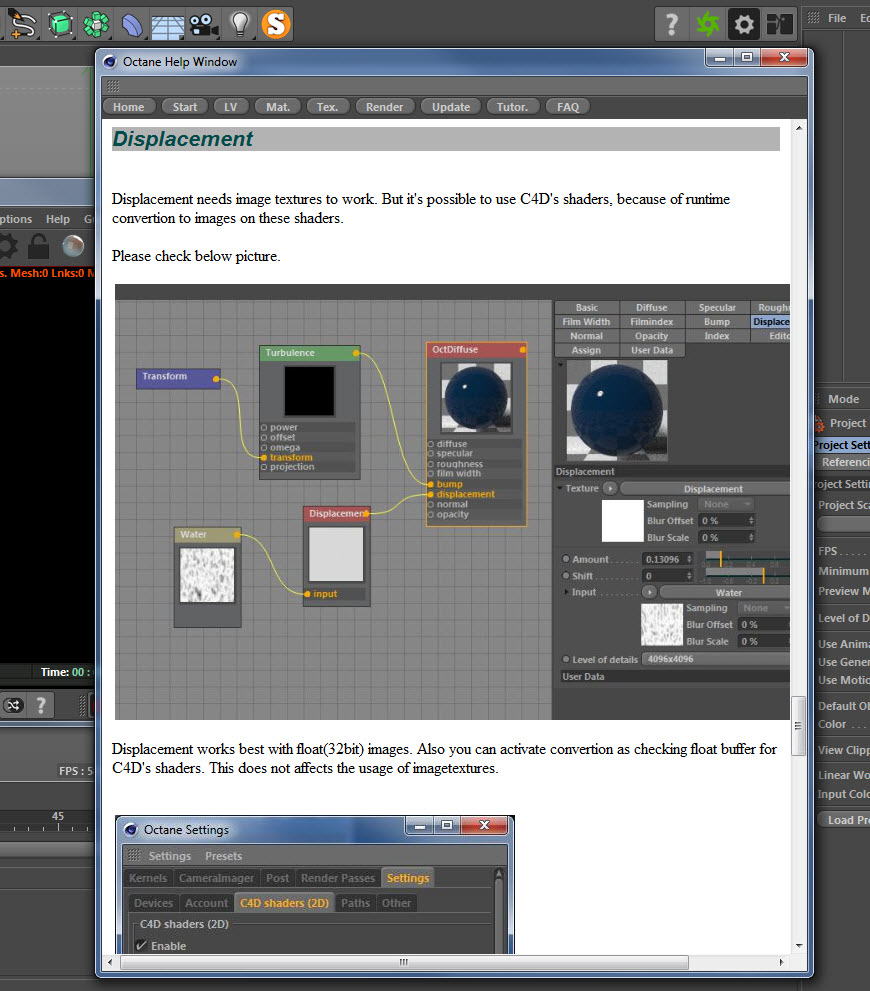Open the LV help tab

pos(231,107)
